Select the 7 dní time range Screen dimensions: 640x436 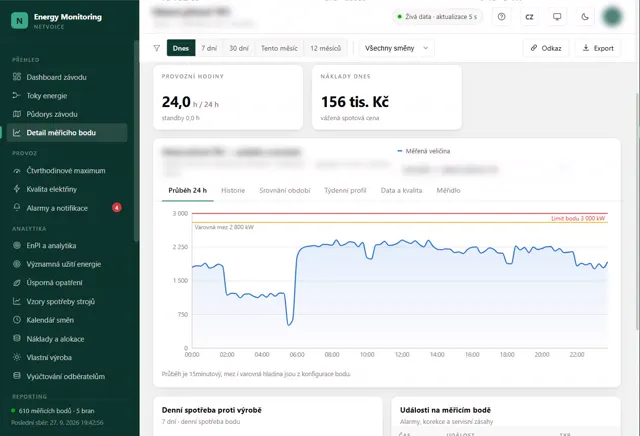(209, 48)
